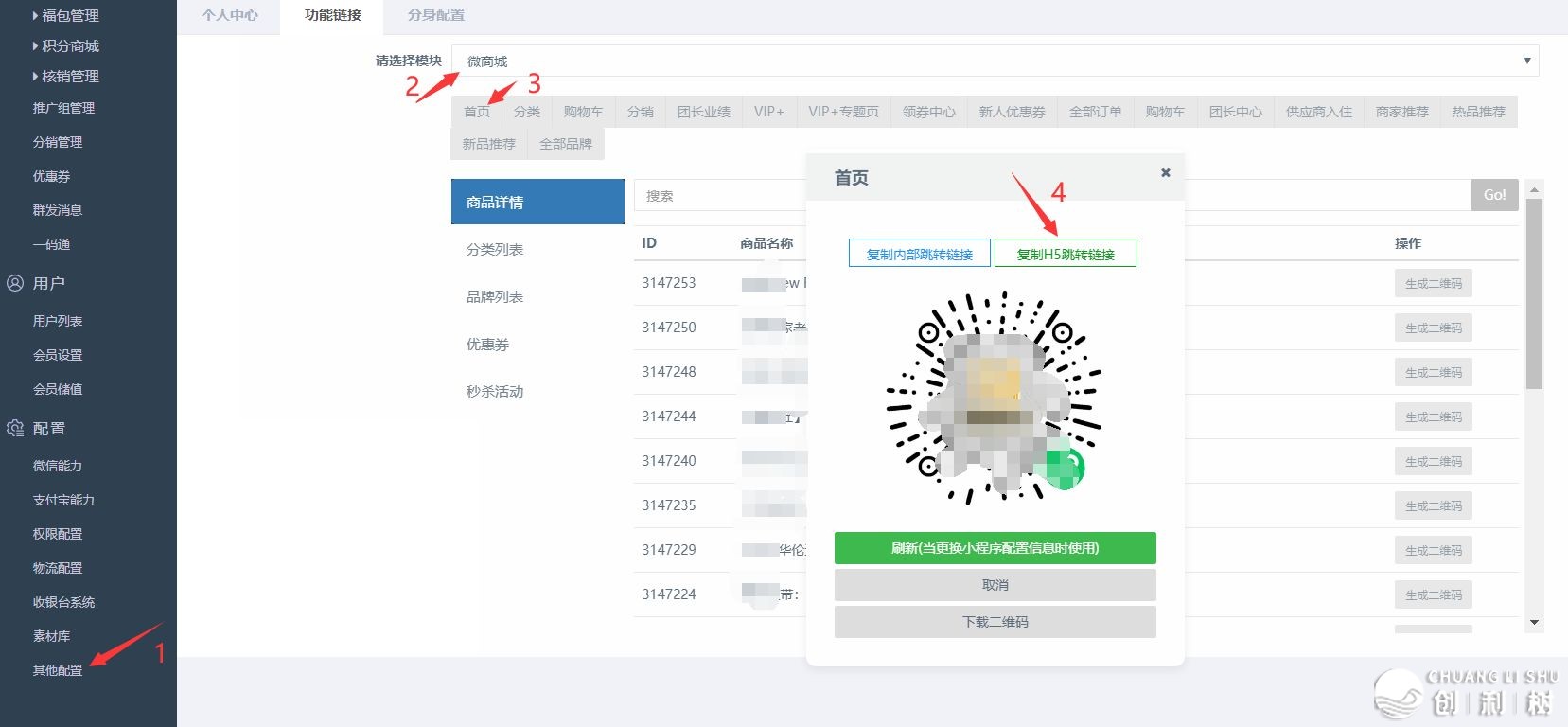The image size is (1568, 727).
Task: Select the 分类 link tab
Action: pos(527,112)
